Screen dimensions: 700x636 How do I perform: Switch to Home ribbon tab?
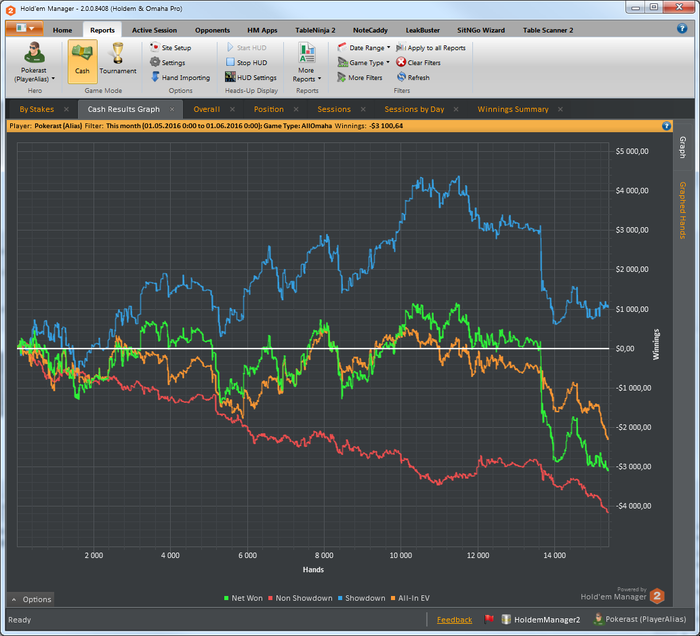tap(62, 30)
